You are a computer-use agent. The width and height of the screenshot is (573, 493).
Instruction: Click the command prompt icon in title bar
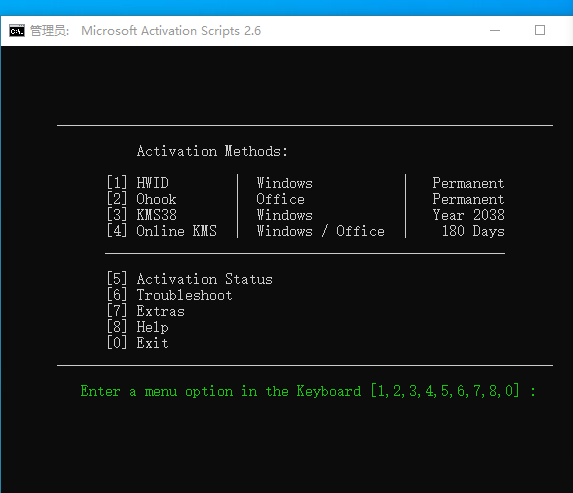[x=17, y=31]
